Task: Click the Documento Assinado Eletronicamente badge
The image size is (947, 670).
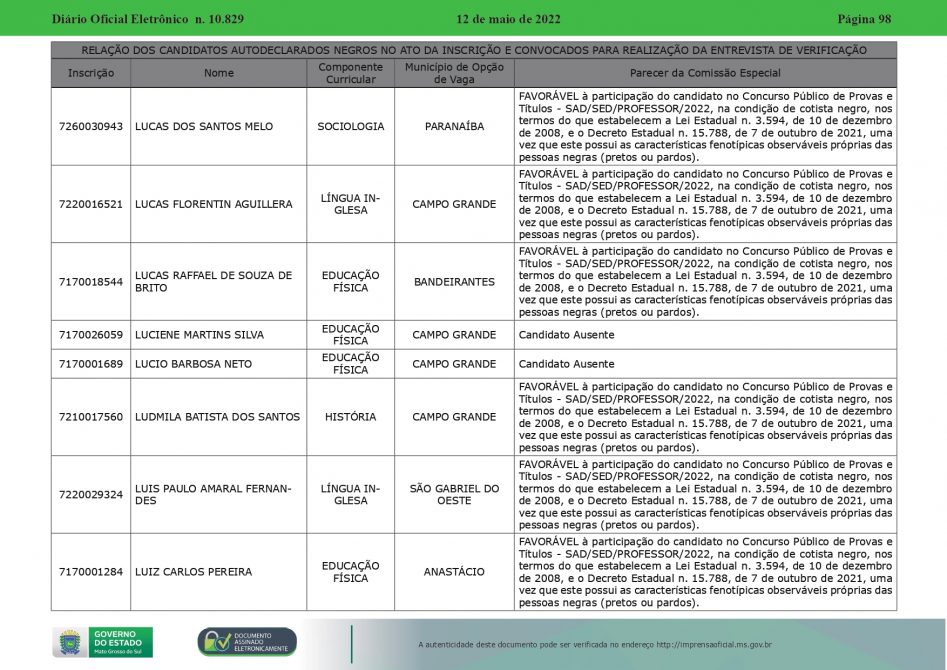Action: tap(247, 642)
